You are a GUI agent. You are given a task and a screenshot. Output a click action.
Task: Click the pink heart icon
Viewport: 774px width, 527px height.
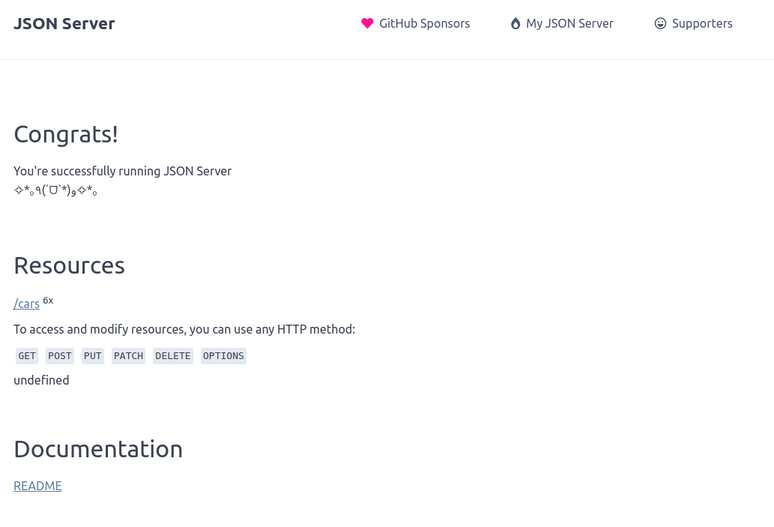pos(367,23)
